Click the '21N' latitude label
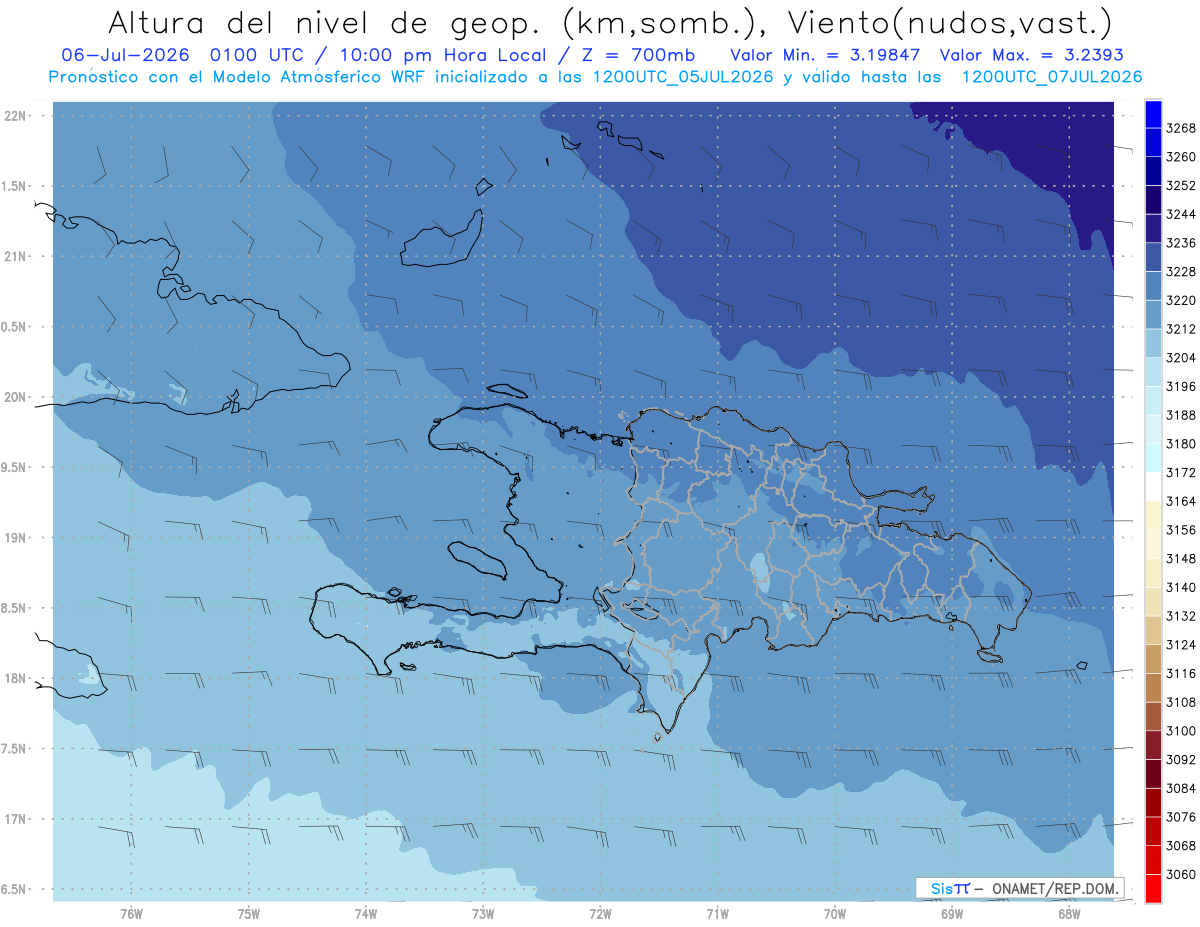This screenshot has width=1200, height=927. pyautogui.click(x=15, y=256)
